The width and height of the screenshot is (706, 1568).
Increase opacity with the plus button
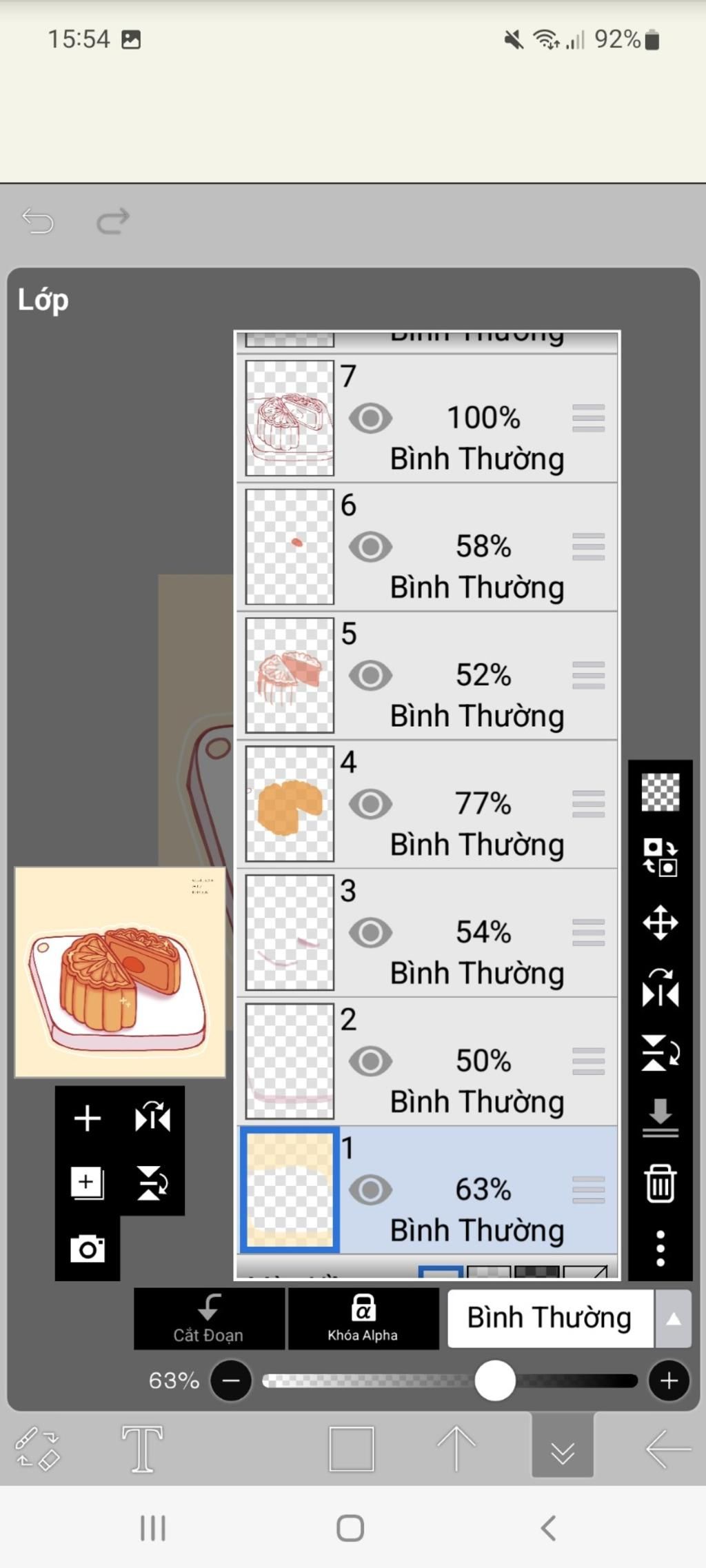click(x=668, y=1380)
